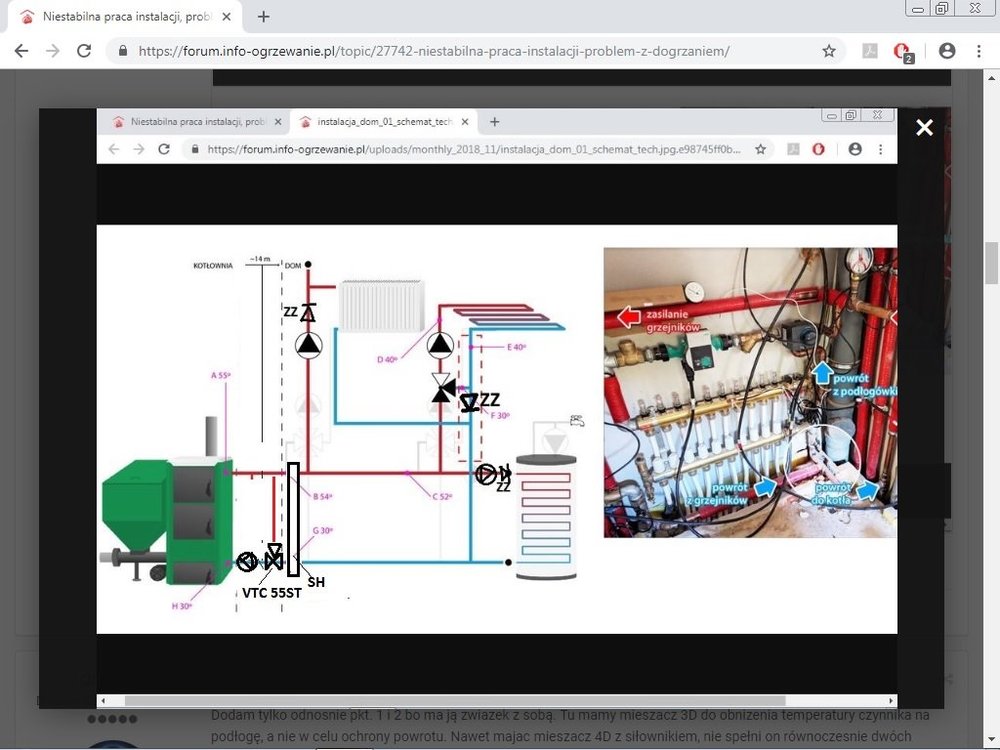1000x750 pixels.
Task: Click the forum.info-ogrzewanie.pl address bar
Action: (x=450, y=51)
